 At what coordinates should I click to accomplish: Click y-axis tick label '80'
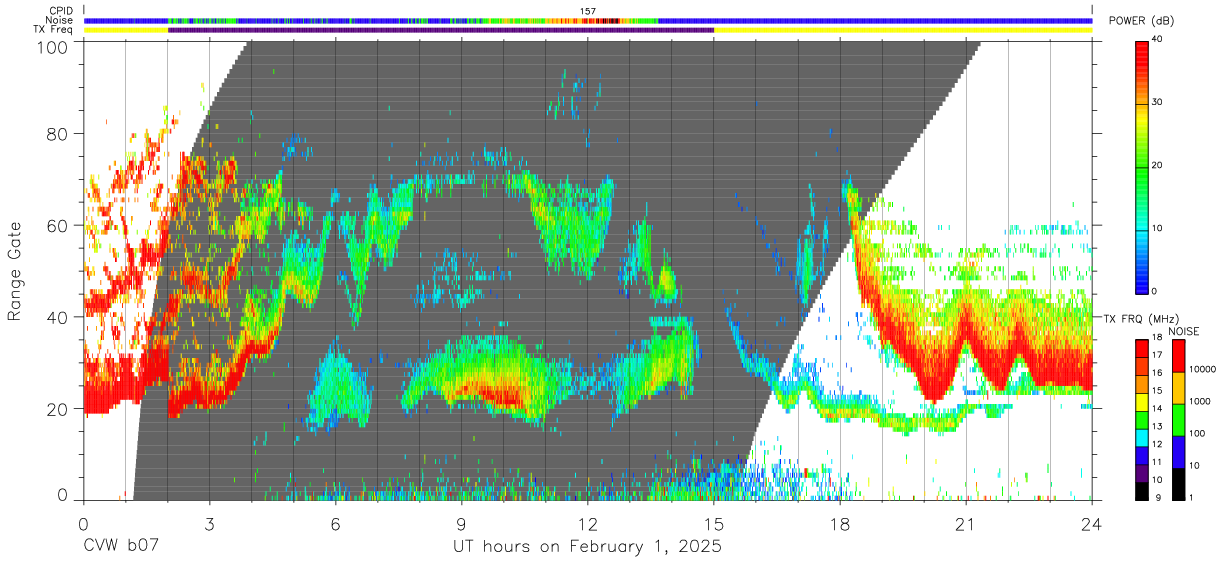pos(59,133)
